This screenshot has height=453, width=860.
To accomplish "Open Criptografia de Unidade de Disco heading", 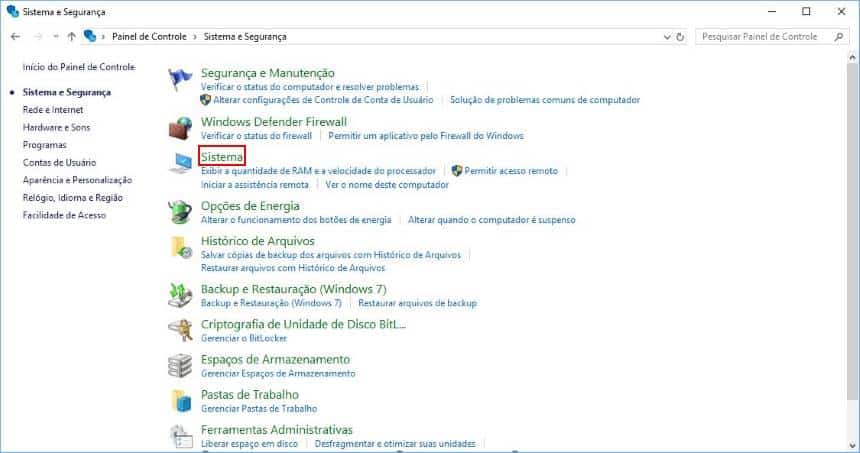I will 303,324.
